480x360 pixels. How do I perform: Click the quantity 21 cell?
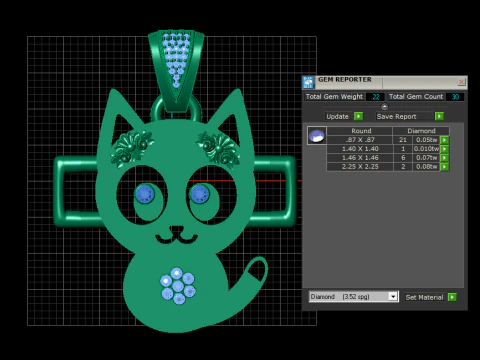point(403,140)
